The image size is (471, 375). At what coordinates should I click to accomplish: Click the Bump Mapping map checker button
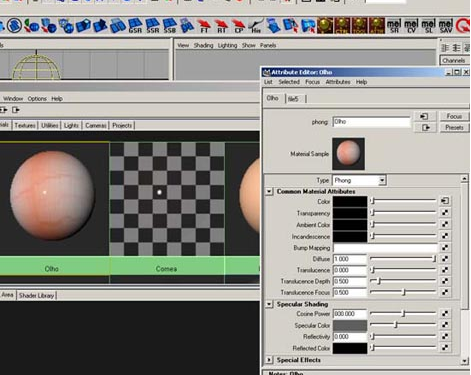coord(445,247)
